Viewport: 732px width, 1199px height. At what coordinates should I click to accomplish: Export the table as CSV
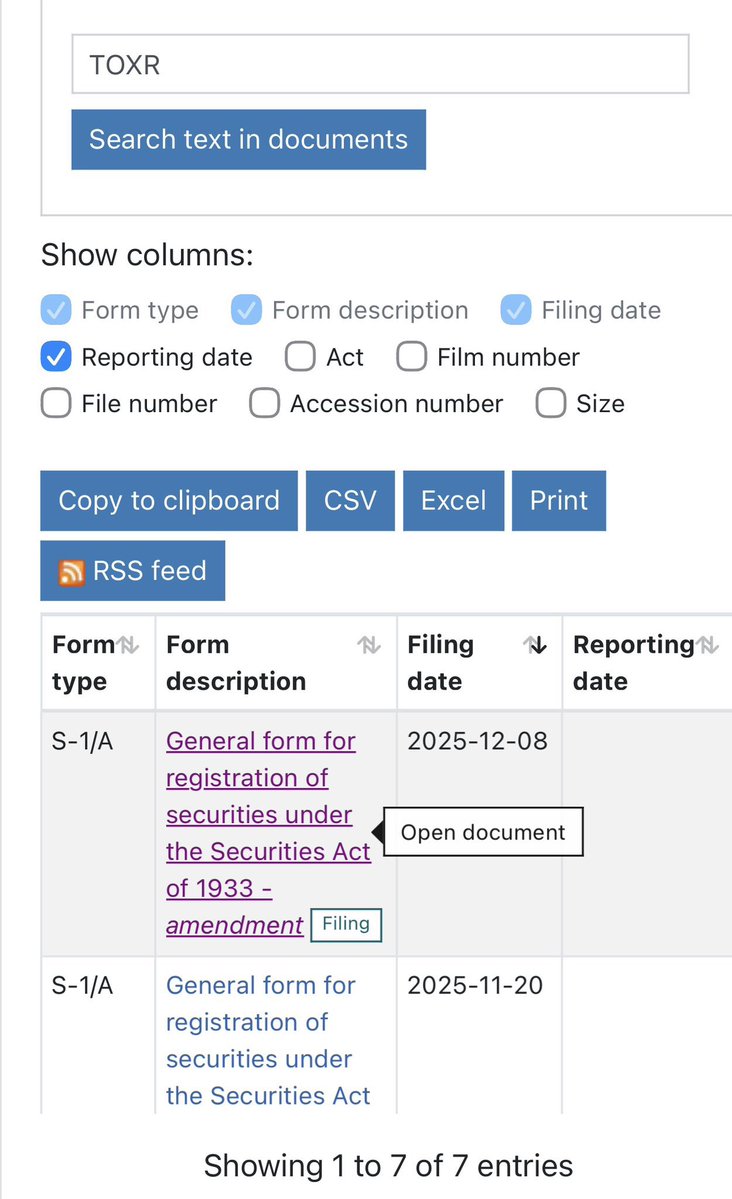tap(350, 501)
